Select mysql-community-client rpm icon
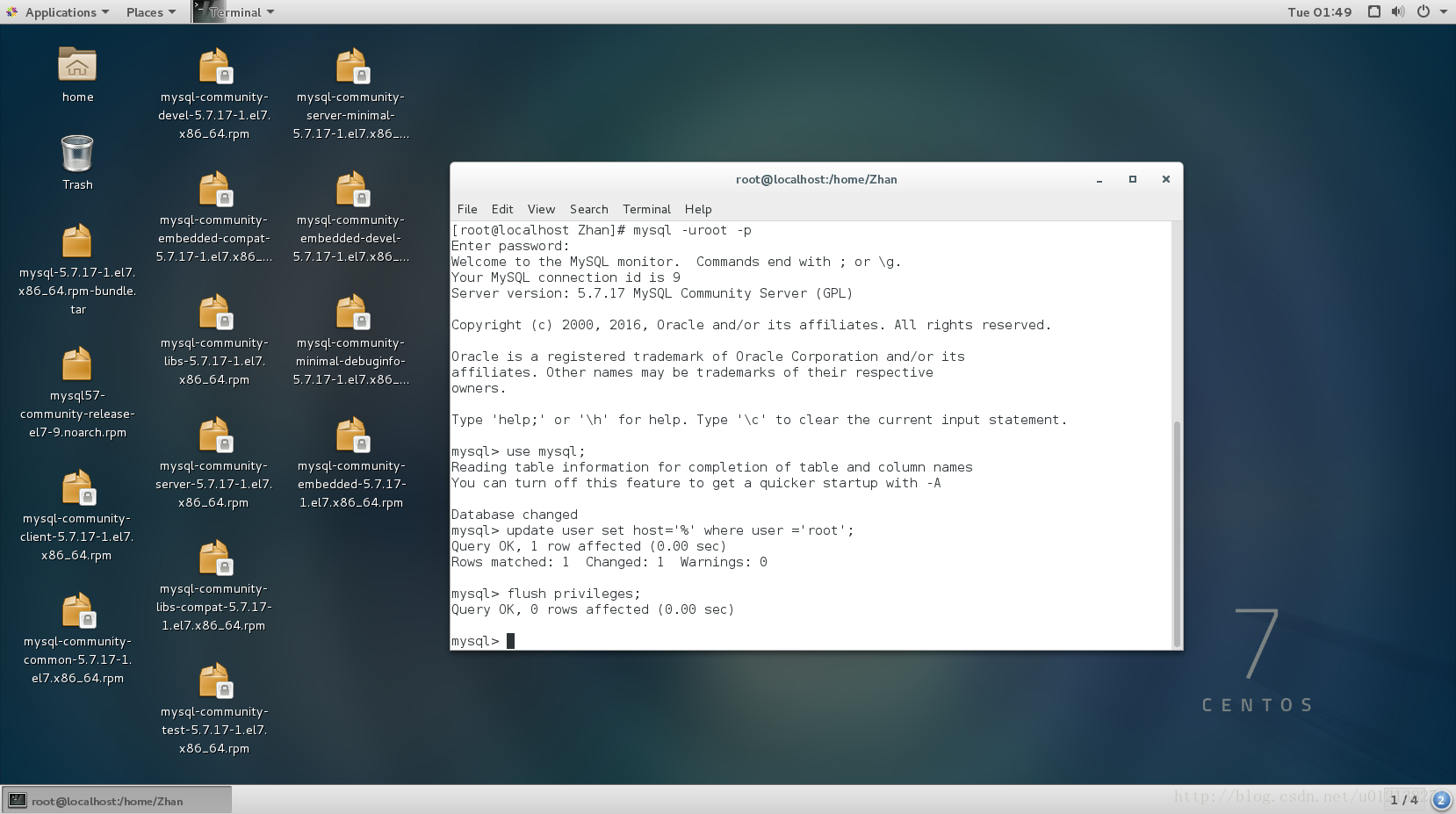 point(77,487)
